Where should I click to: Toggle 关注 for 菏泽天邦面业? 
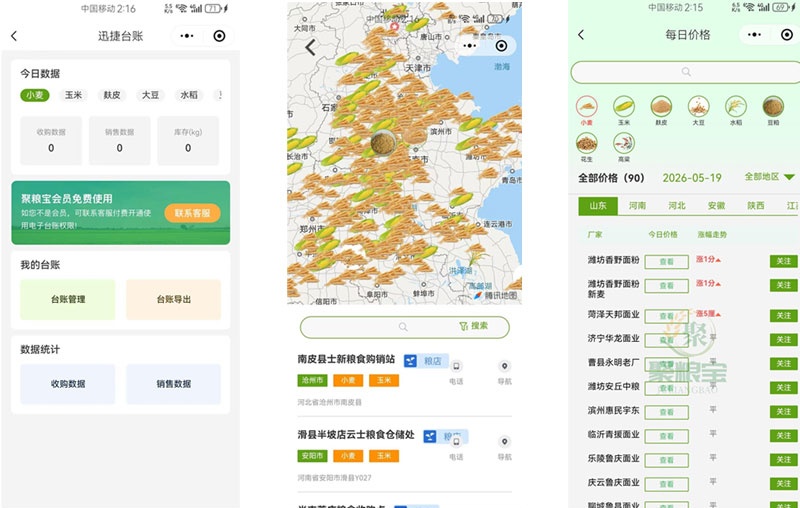coord(783,315)
